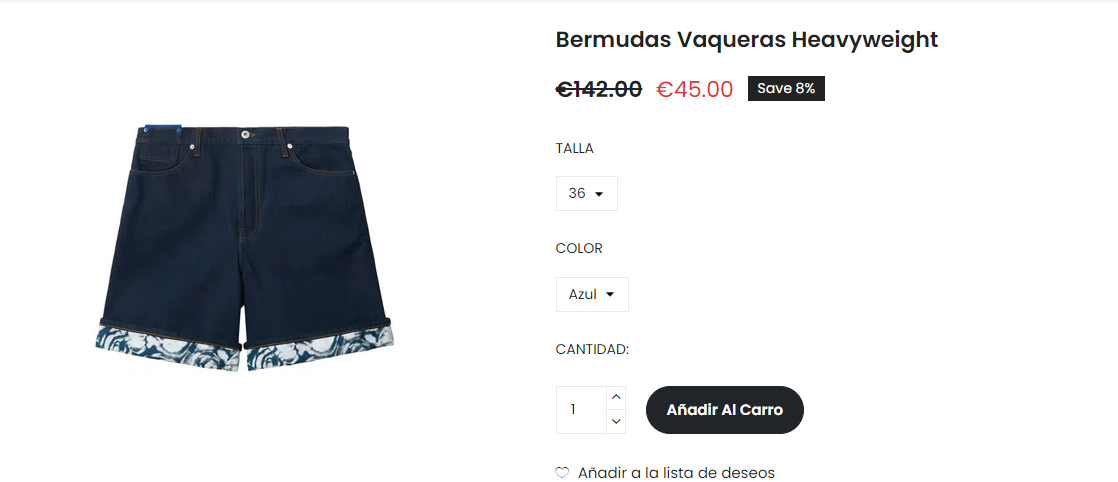
Task: Click the Bermudas Vaqueras Heavyweight title
Action: pyautogui.click(x=747, y=40)
